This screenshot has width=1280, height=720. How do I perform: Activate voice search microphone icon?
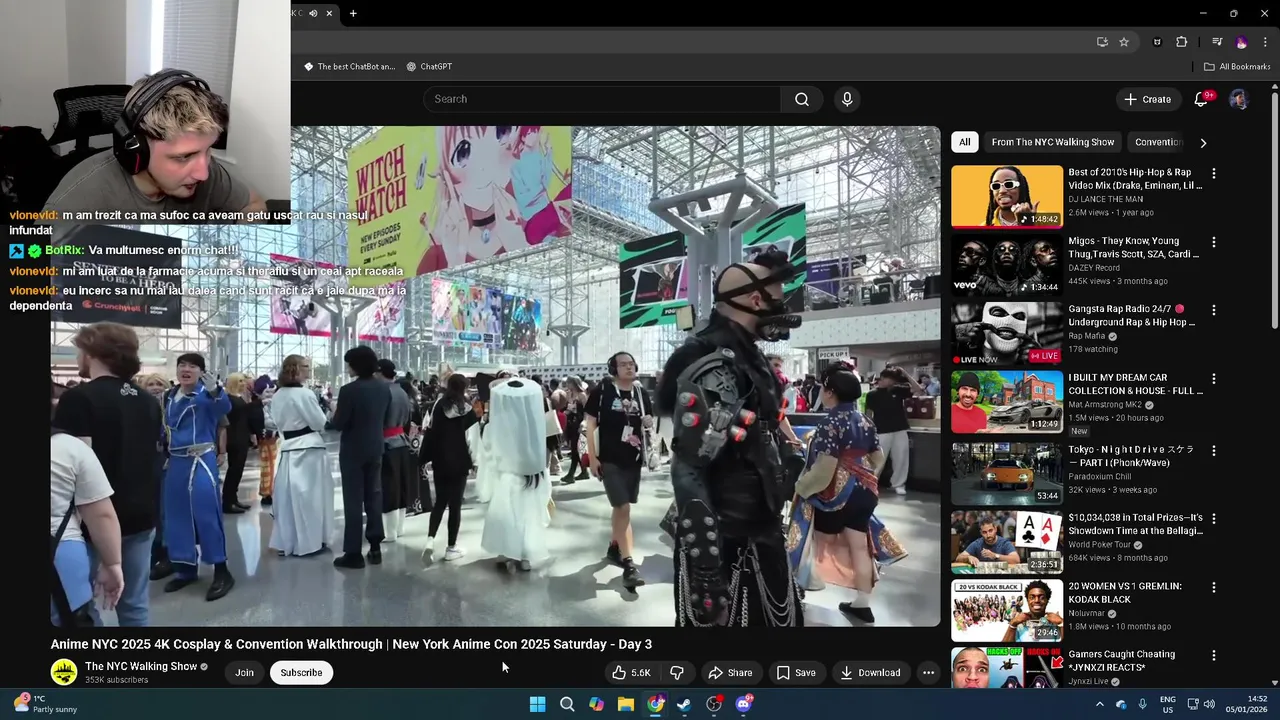847,99
